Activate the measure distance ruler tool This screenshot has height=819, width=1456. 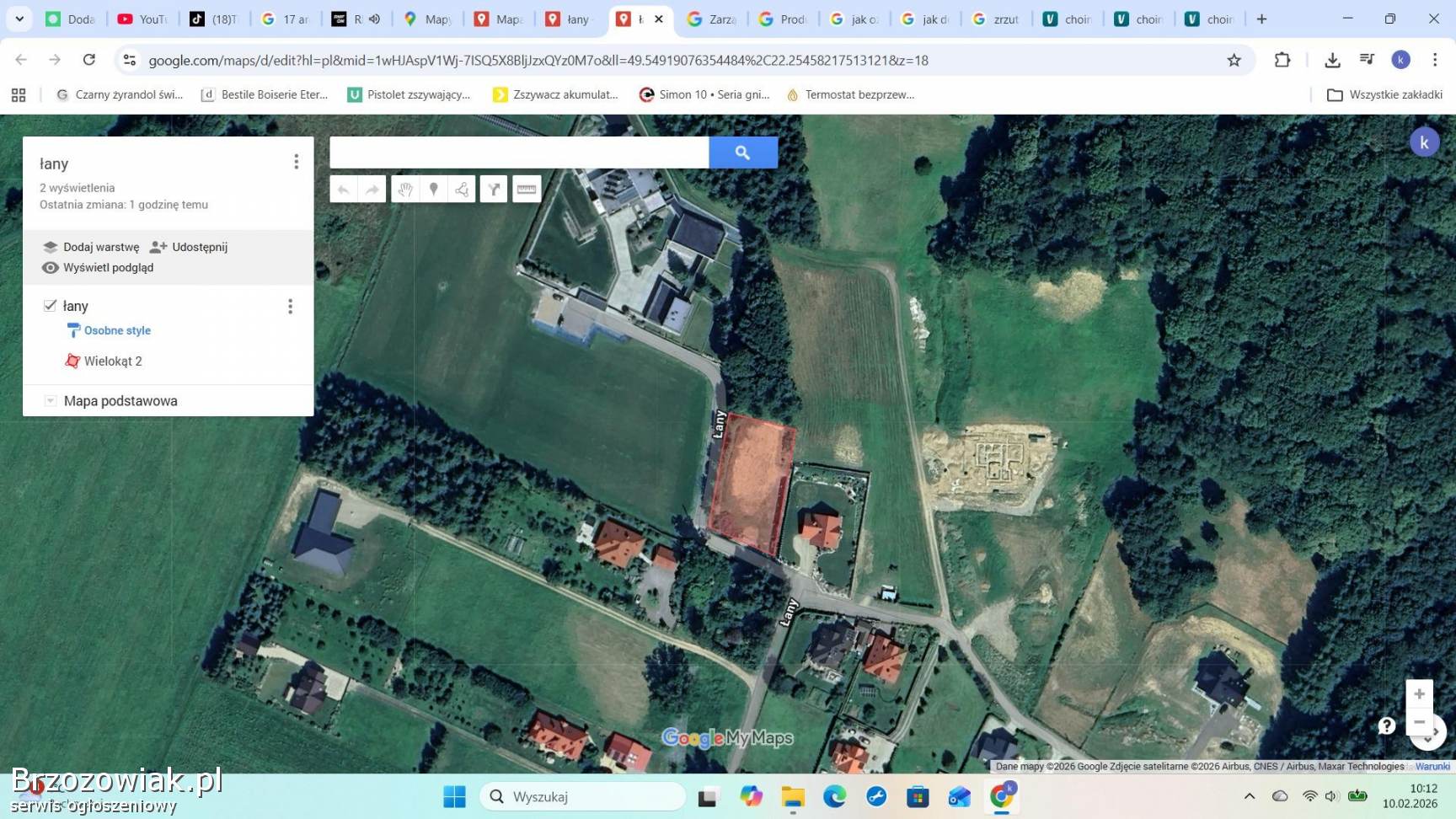click(x=527, y=190)
